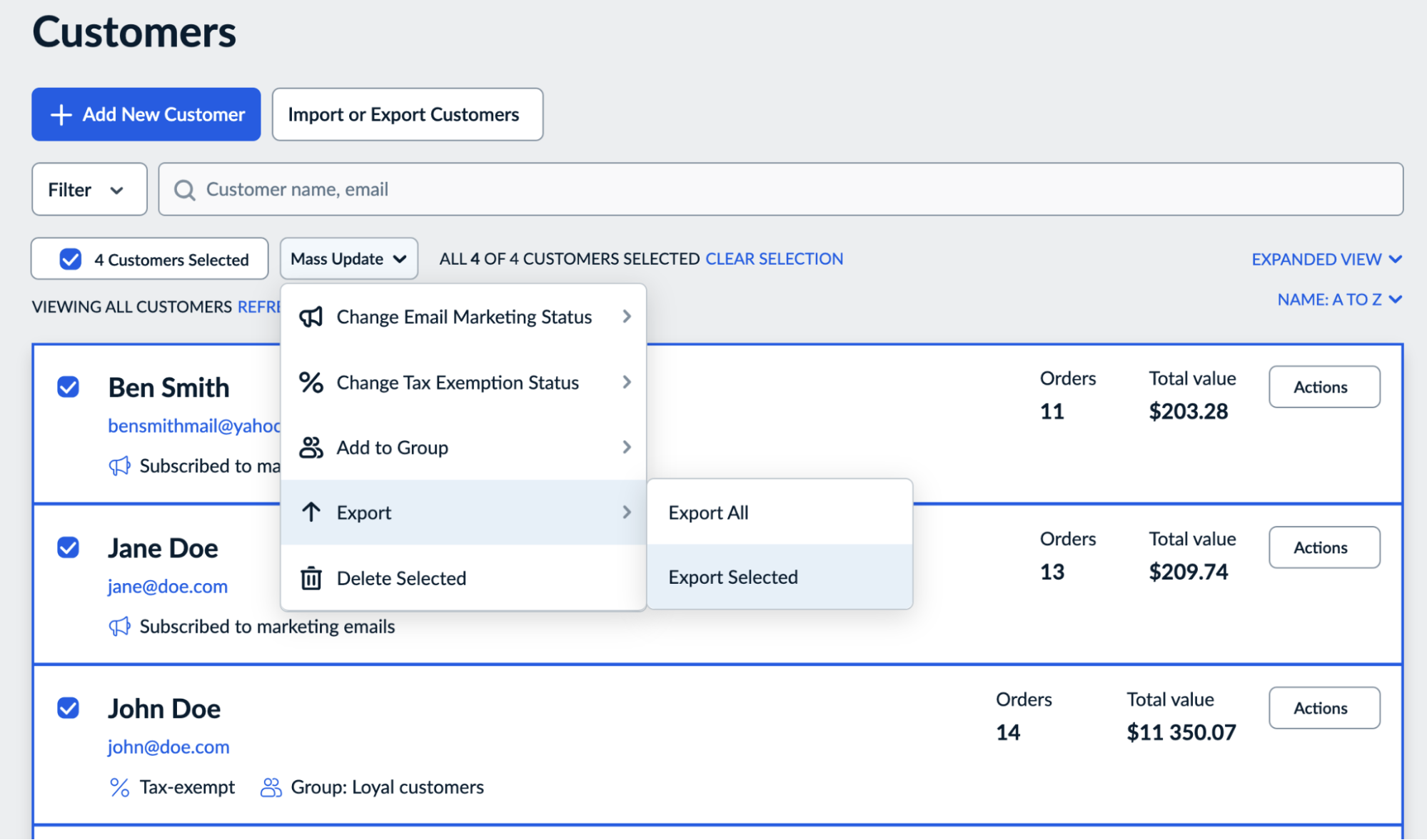Click the percent icon for Change Tax Exemption Status
1427x840 pixels.
[x=311, y=383]
